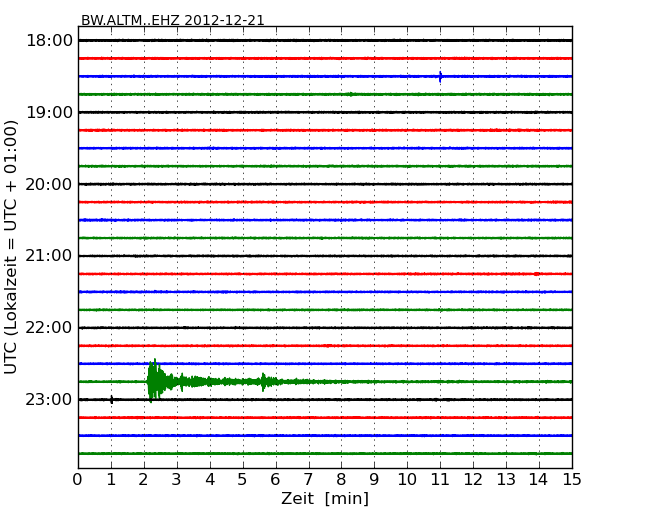Image resolution: width=650 pixels, height=520 pixels.
Task: Click the 19:00 time label
Action: pyautogui.click(x=49, y=112)
